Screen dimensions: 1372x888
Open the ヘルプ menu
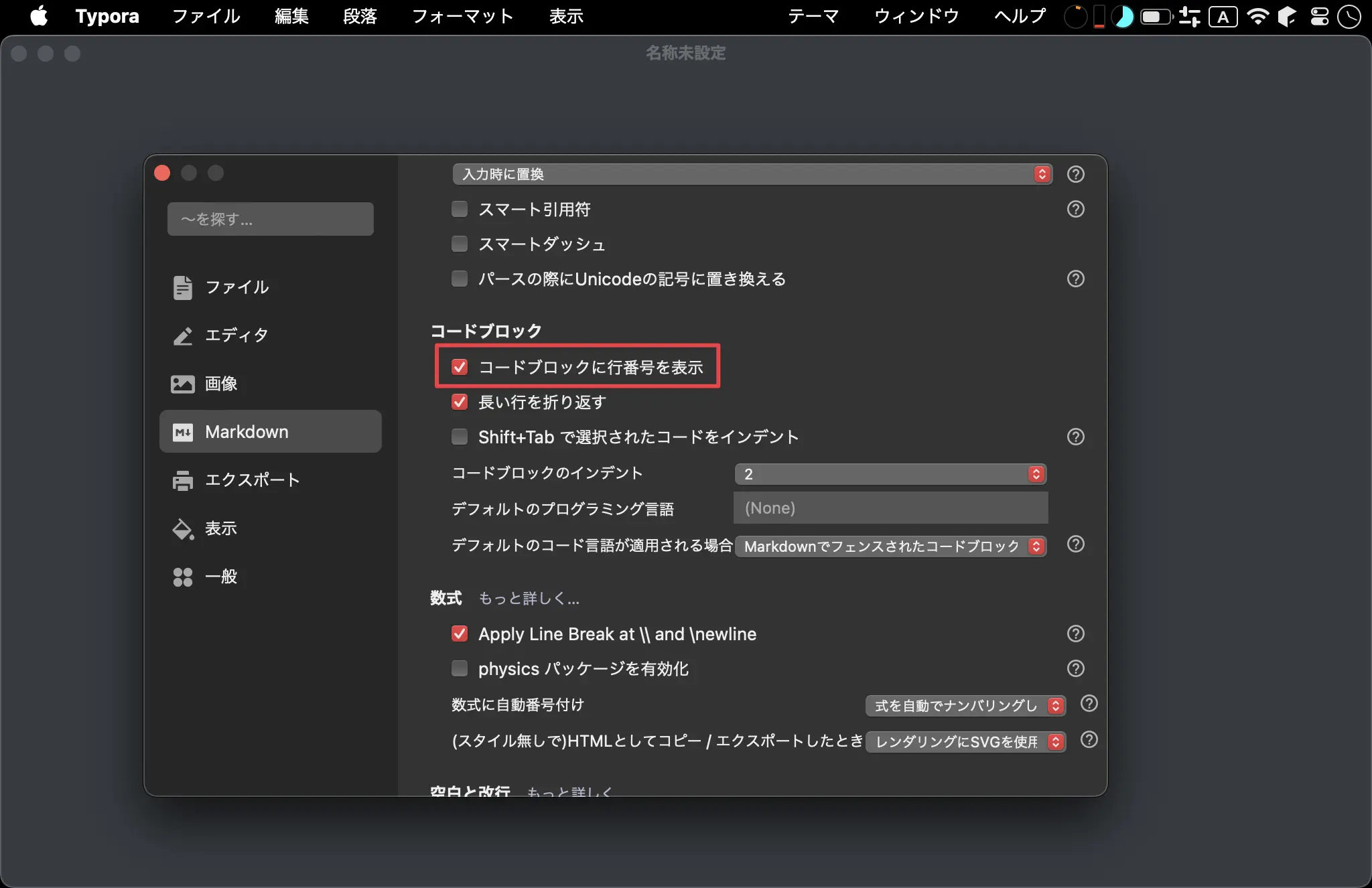pos(1020,16)
